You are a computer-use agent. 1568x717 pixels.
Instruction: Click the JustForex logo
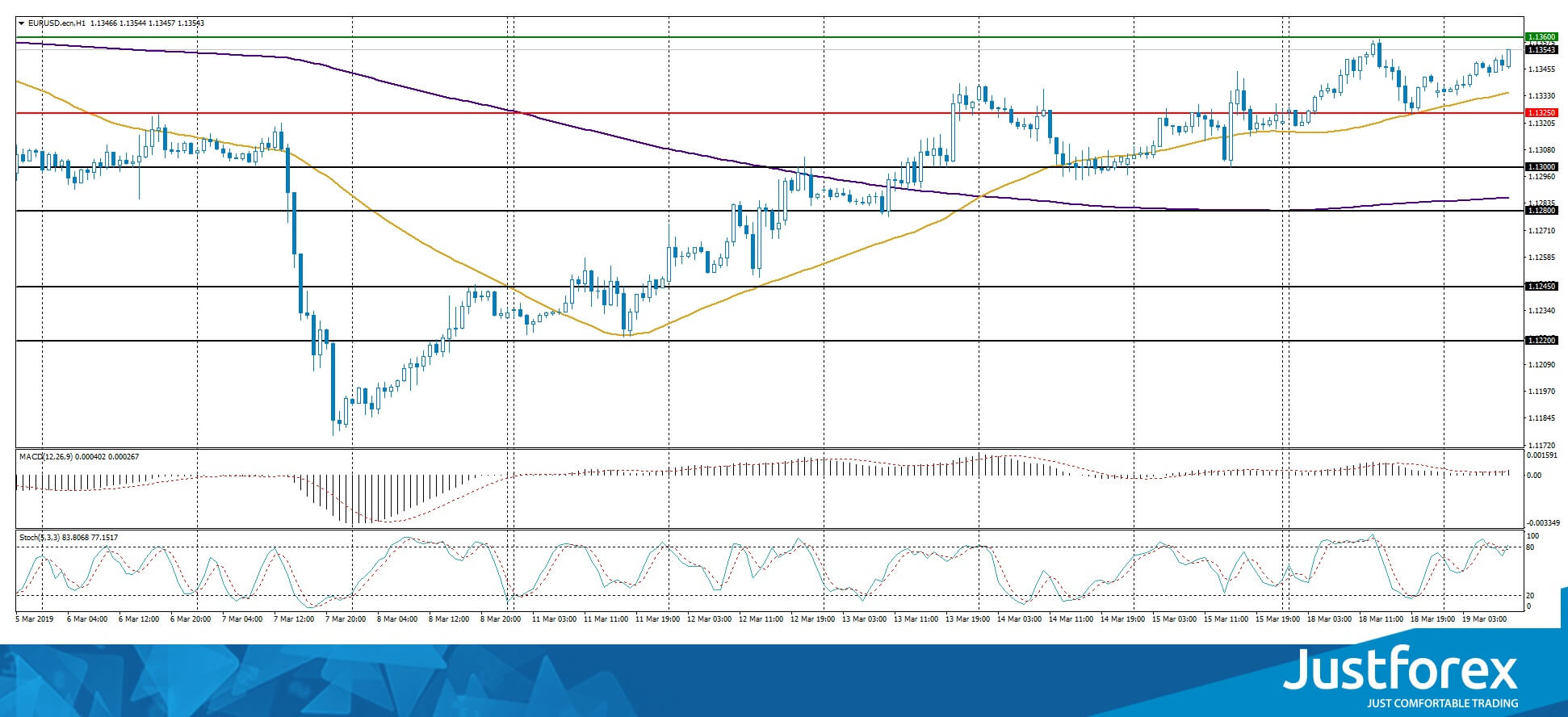pos(1401,669)
